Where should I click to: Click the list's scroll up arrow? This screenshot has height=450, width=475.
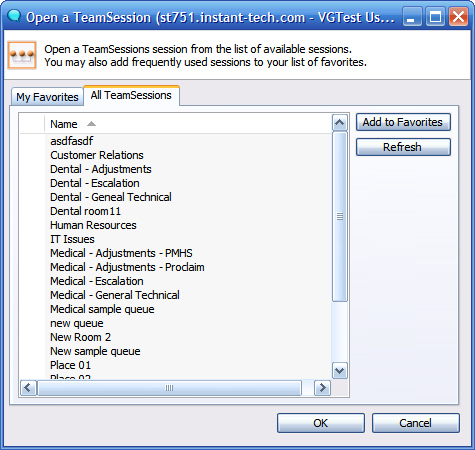(340, 122)
